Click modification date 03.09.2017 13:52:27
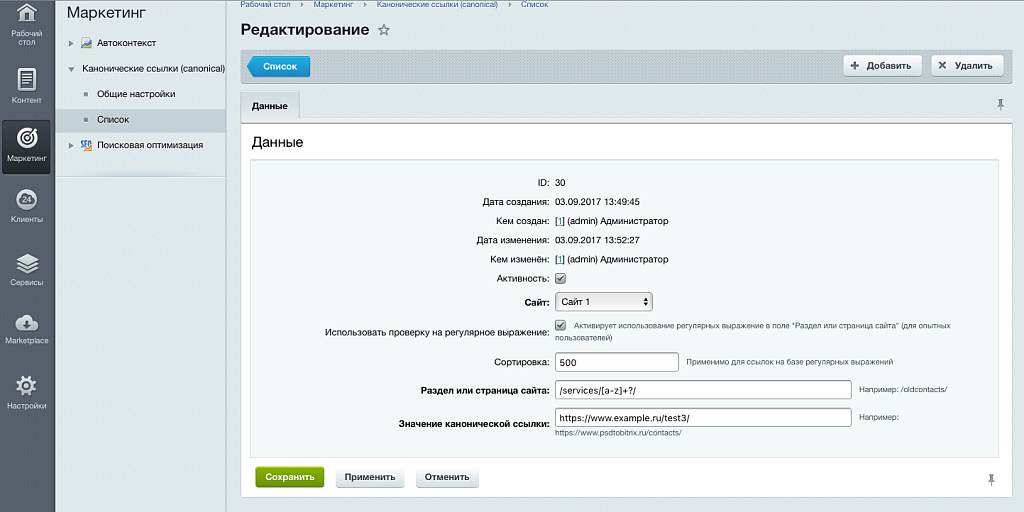 coord(597,240)
